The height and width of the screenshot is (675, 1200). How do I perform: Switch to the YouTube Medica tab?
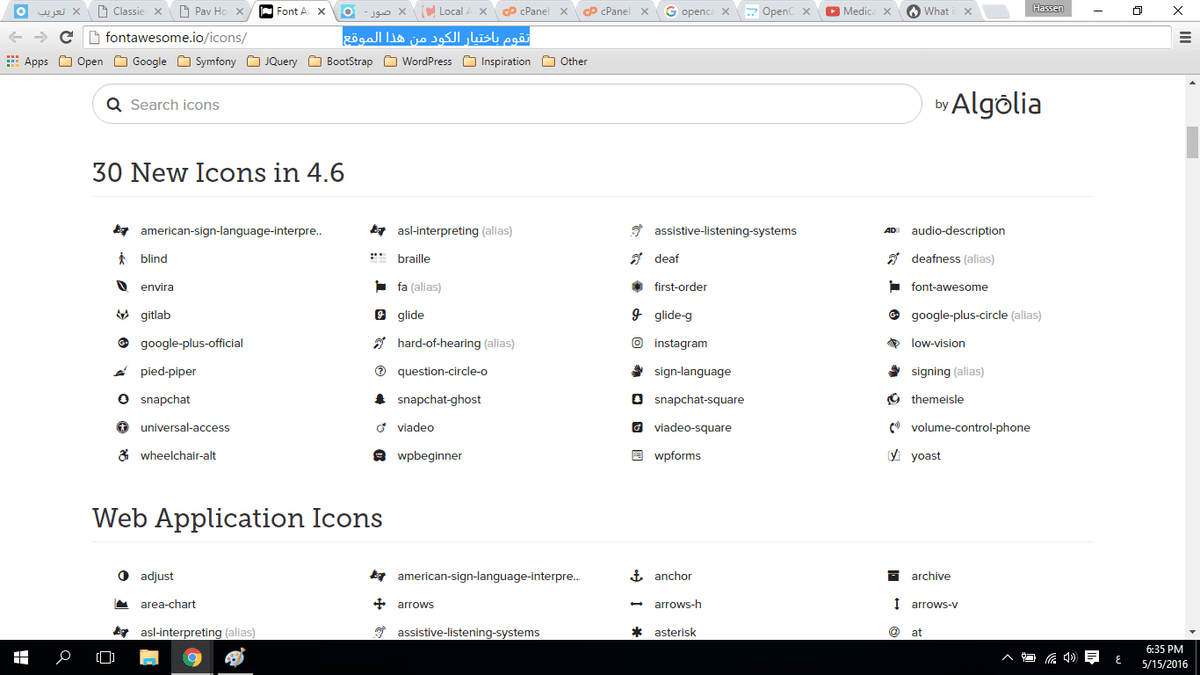857,12
